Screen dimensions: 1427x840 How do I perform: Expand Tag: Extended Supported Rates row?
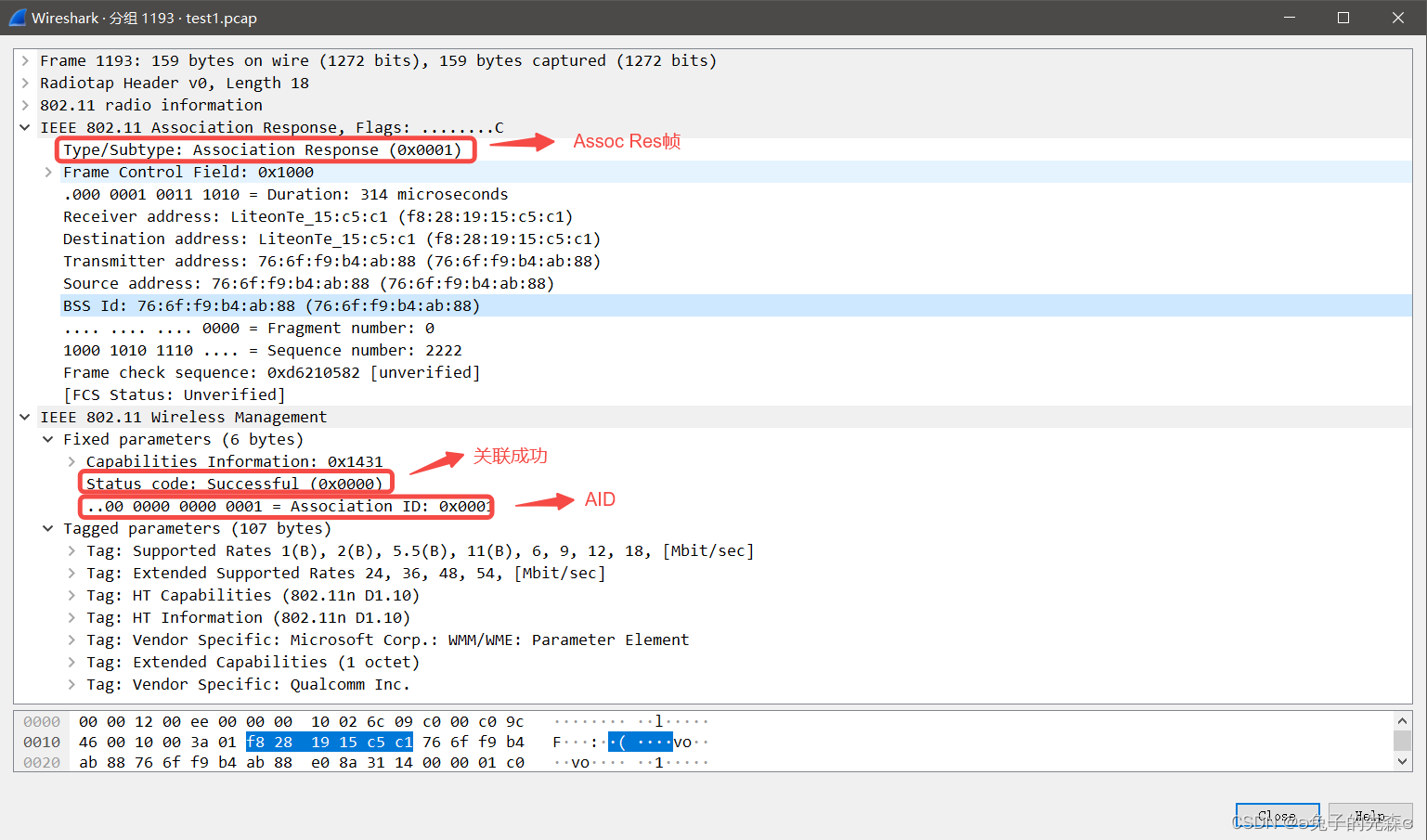pyautogui.click(x=71, y=573)
